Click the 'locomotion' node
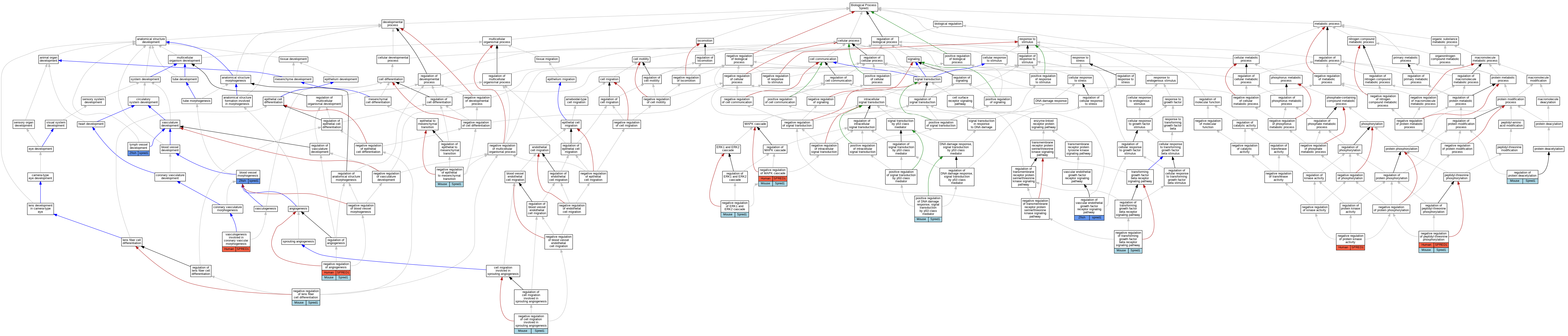 click(x=705, y=41)
